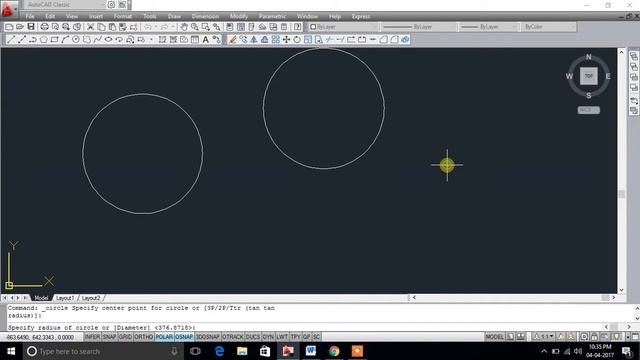Click the Cut scissors icon
The image size is (640, 360).
click(90, 27)
